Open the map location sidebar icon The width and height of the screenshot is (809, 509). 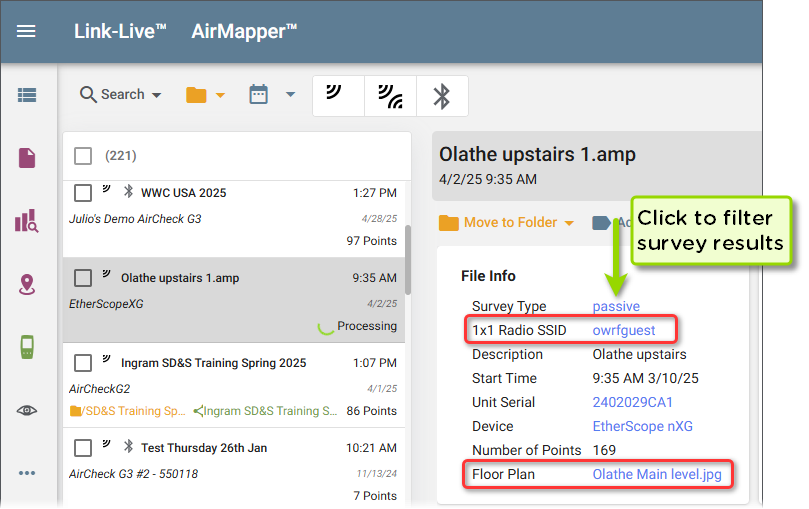click(27, 285)
